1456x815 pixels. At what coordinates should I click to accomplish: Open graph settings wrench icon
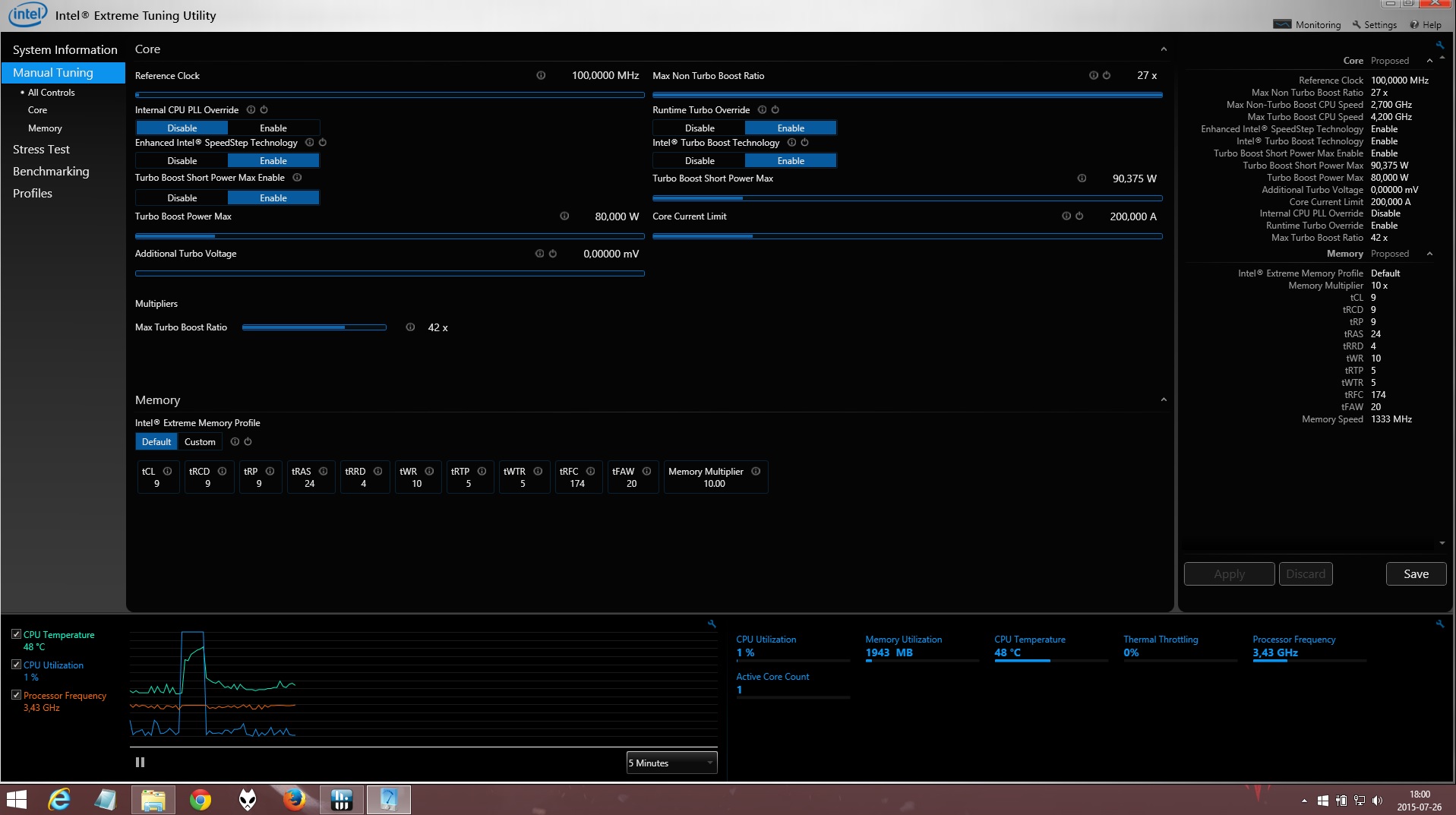[x=712, y=624]
